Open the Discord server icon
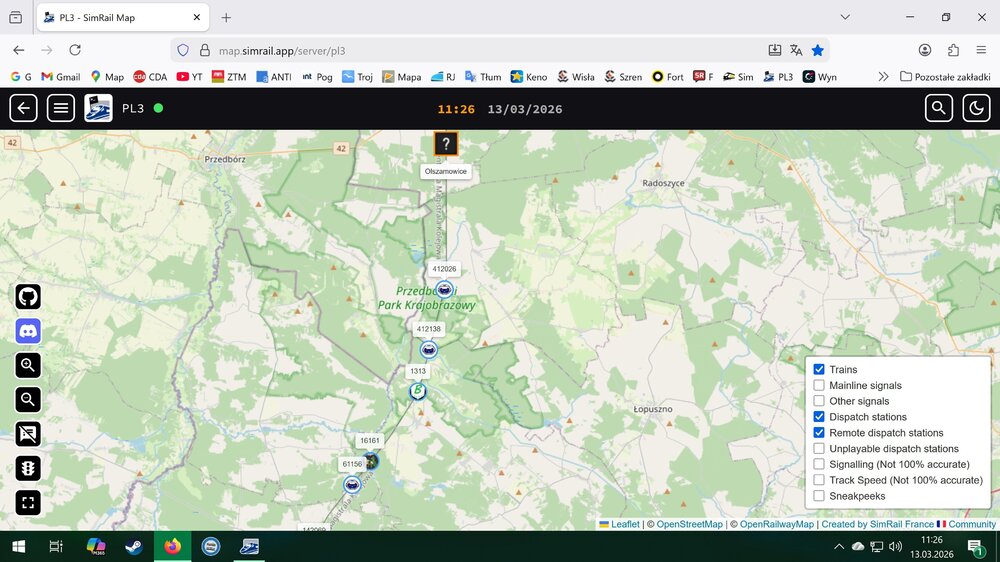The height and width of the screenshot is (562, 1000). pos(28,332)
